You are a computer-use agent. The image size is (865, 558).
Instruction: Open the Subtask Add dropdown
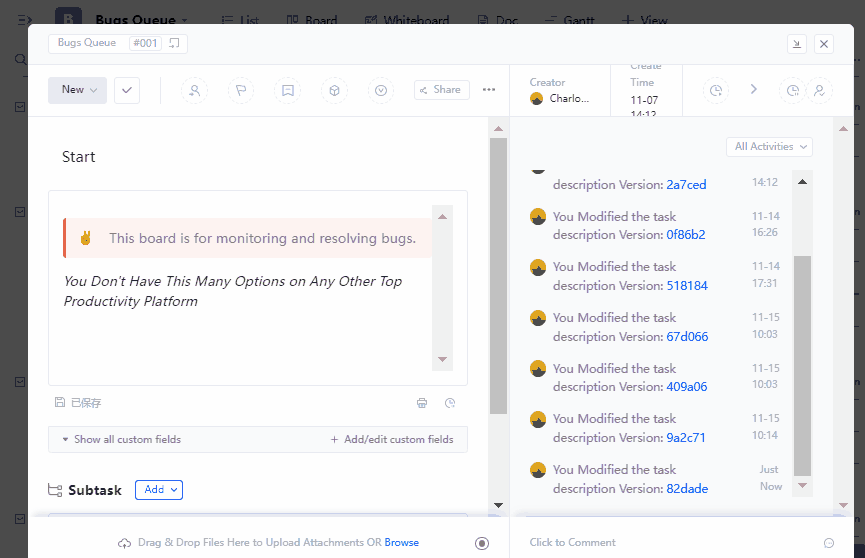click(x=159, y=490)
